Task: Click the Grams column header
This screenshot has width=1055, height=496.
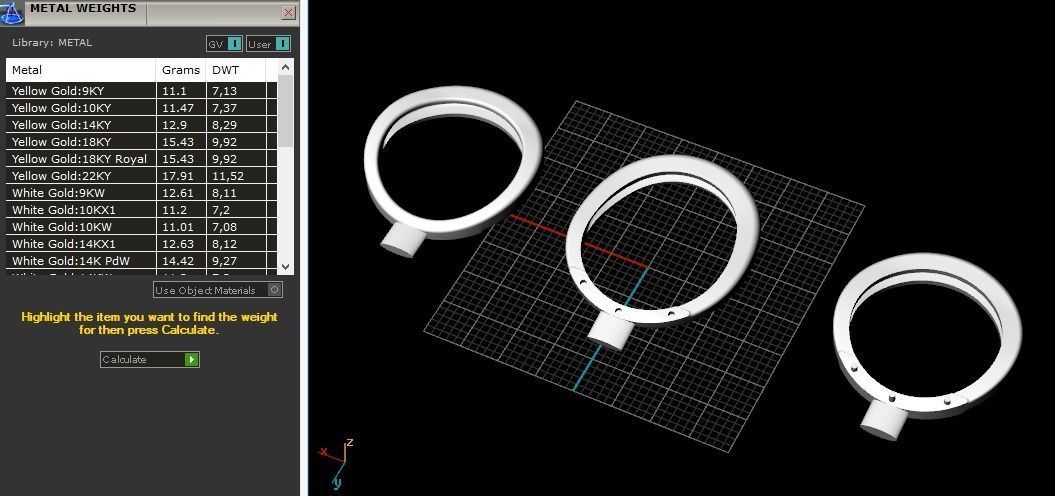Action: pyautogui.click(x=181, y=70)
